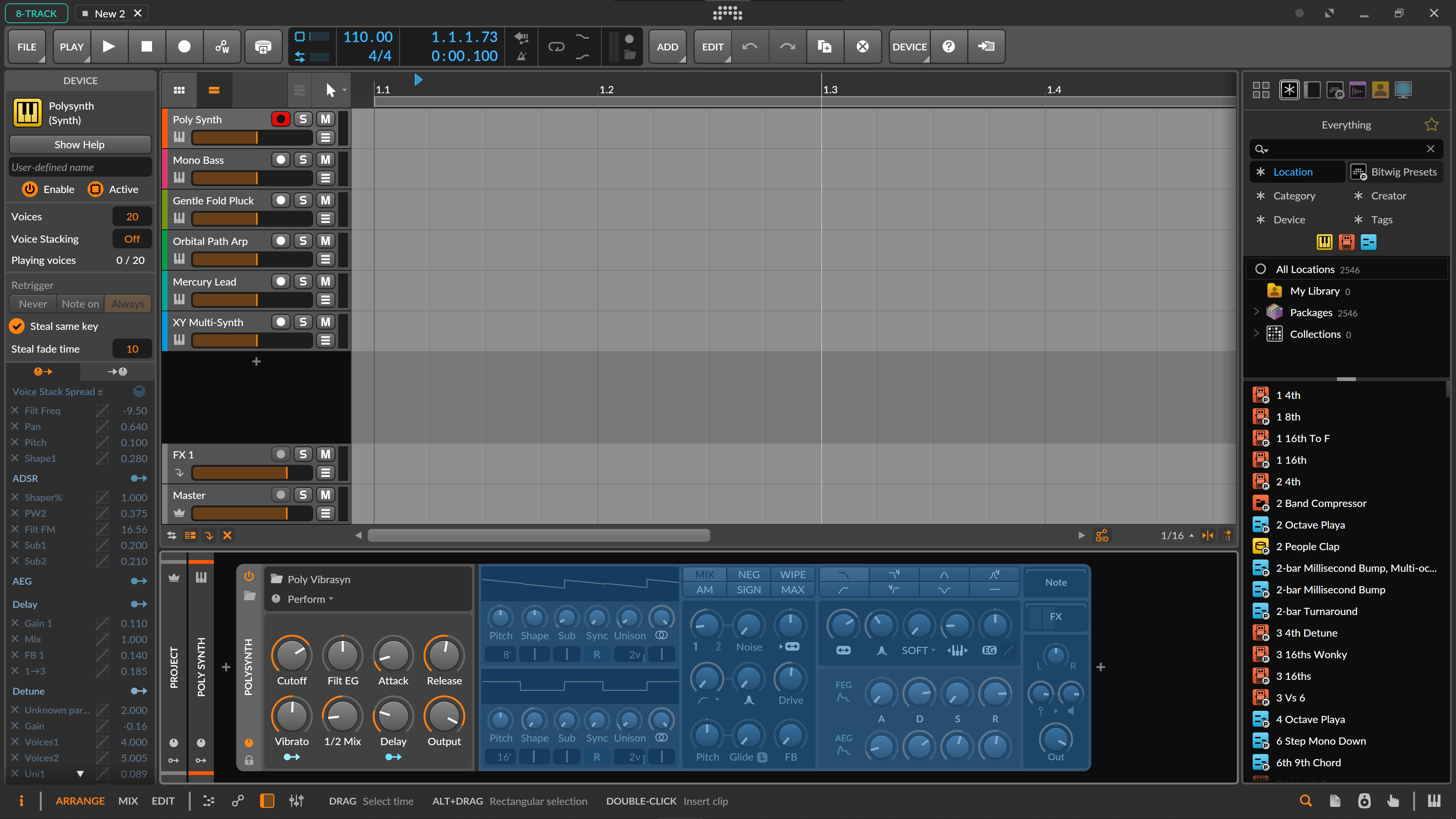Click the User-defined name field

click(80, 167)
